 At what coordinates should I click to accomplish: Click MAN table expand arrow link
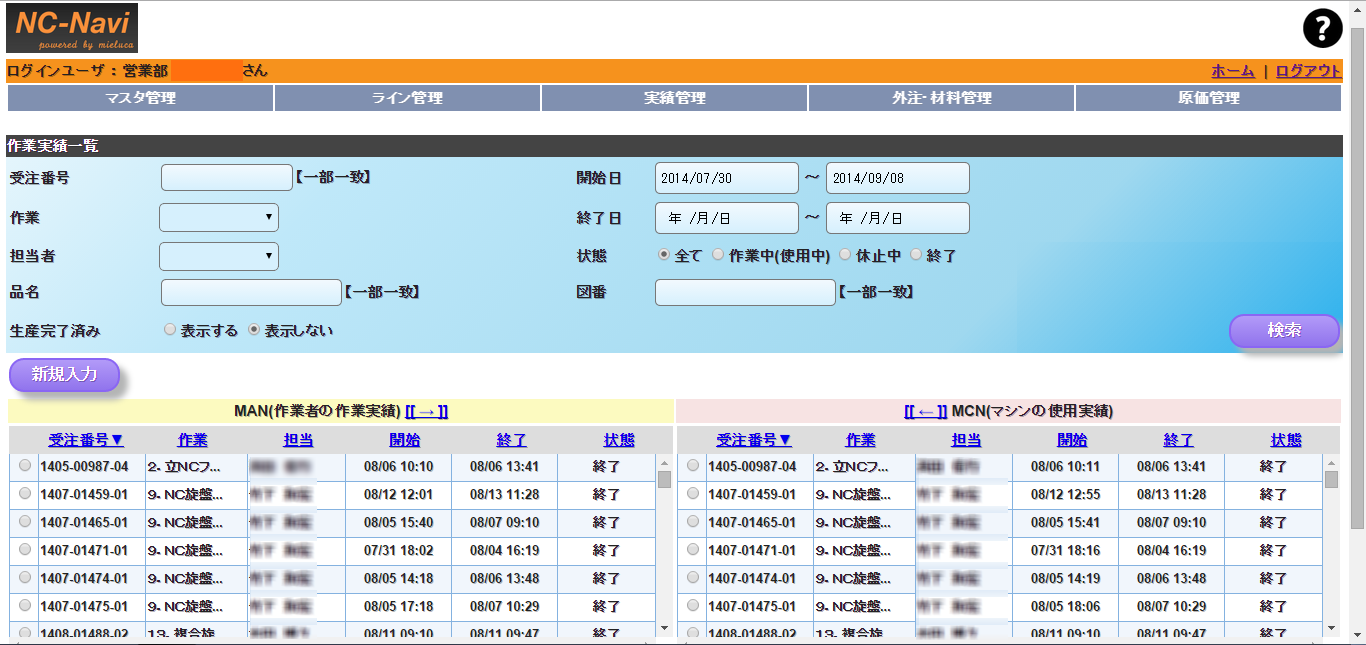(426, 411)
